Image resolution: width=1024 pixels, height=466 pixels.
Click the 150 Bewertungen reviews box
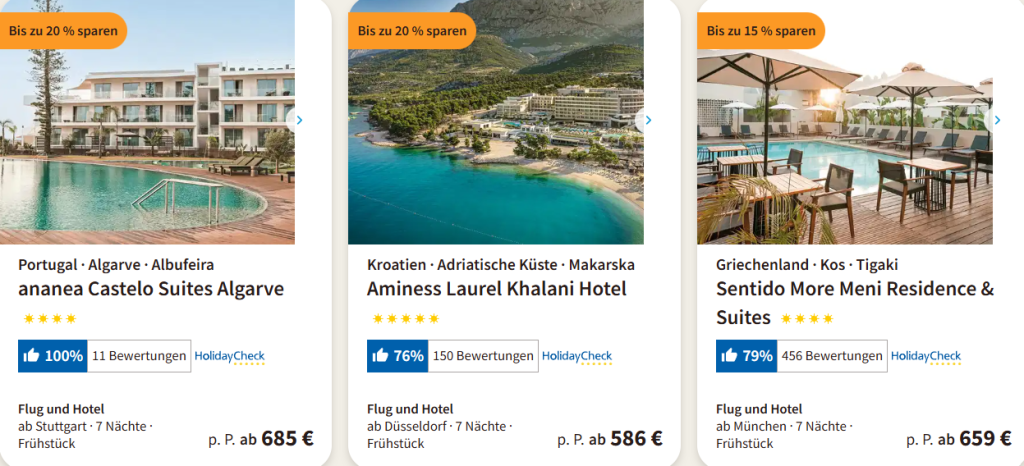484,356
